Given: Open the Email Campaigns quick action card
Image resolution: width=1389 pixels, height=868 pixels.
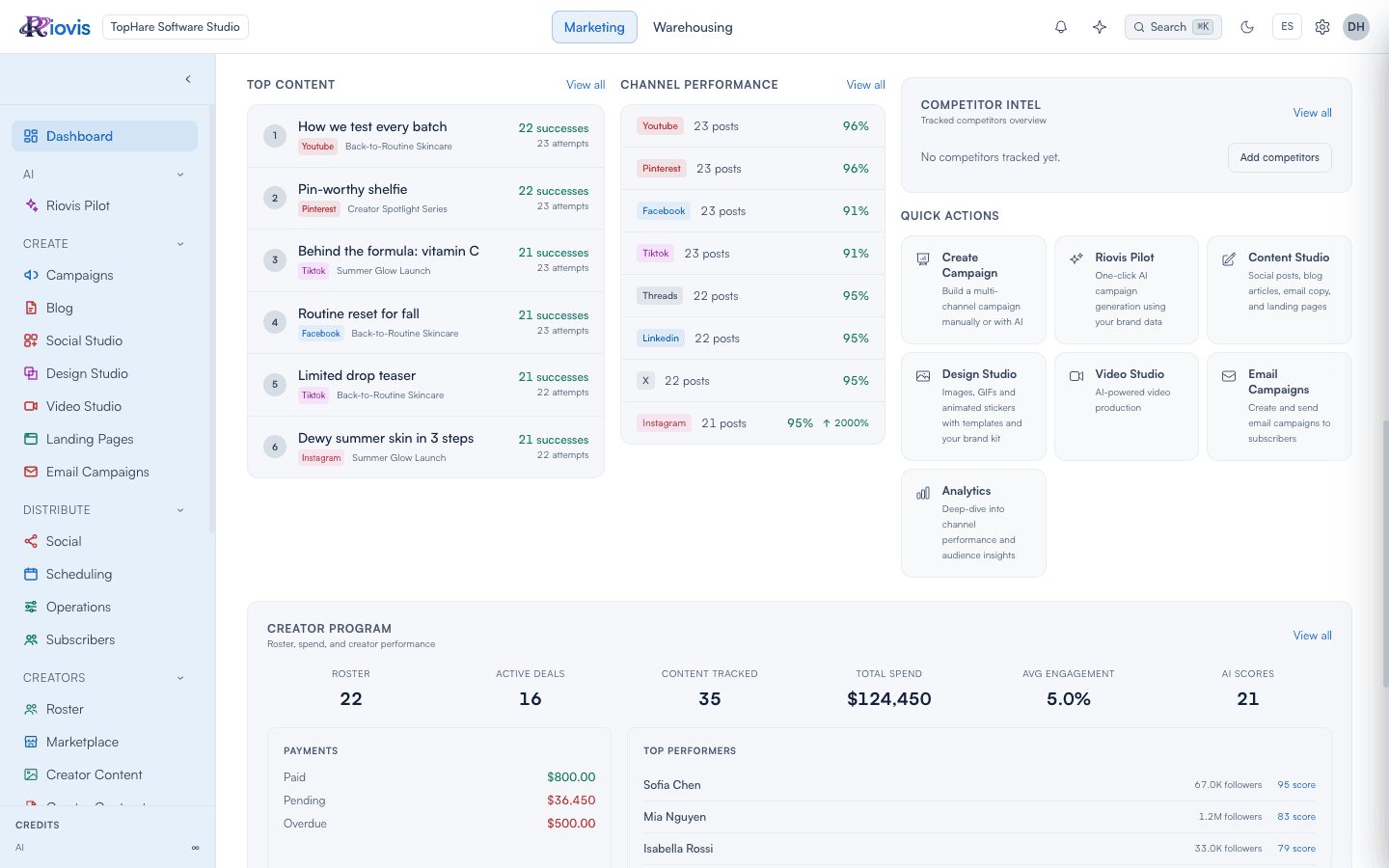Looking at the screenshot, I should point(1279,406).
